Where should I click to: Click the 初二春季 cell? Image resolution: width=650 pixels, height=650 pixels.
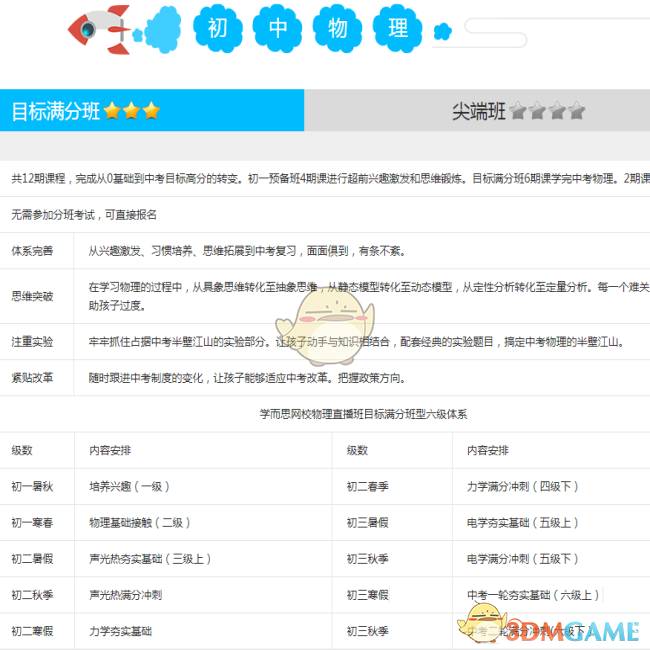click(x=368, y=486)
